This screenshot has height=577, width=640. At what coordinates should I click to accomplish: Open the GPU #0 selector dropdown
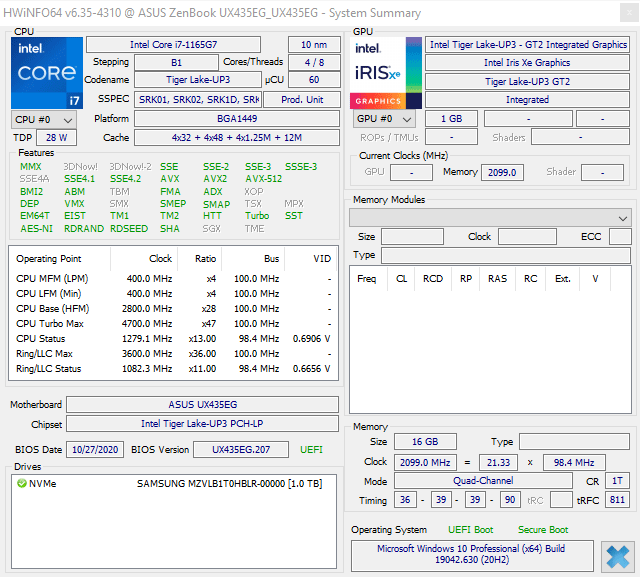384,119
